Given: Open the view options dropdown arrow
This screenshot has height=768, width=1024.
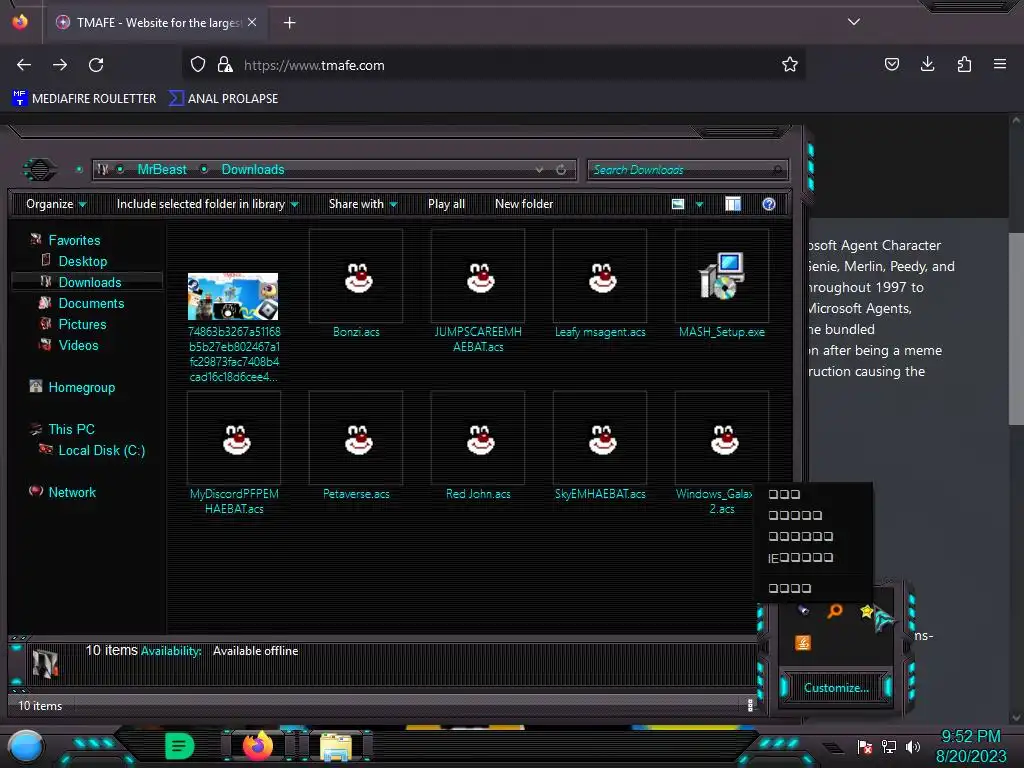Looking at the screenshot, I should [699, 205].
